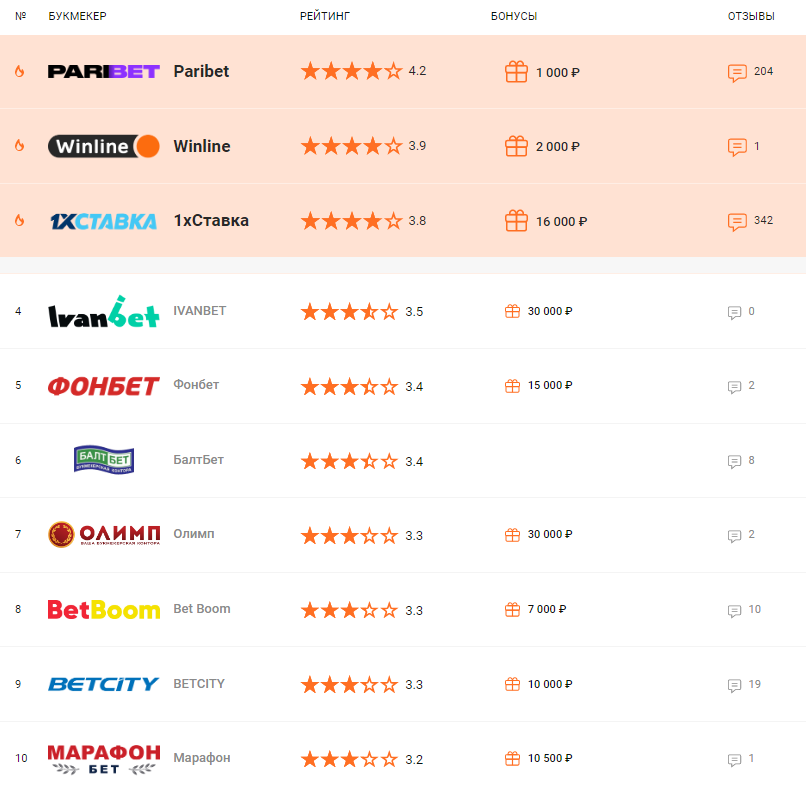
Task: Click the BetBoom logo
Action: click(104, 609)
